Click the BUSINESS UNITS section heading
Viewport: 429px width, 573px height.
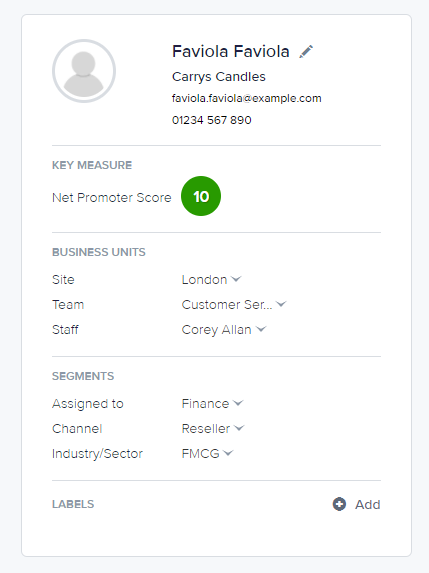pos(99,252)
